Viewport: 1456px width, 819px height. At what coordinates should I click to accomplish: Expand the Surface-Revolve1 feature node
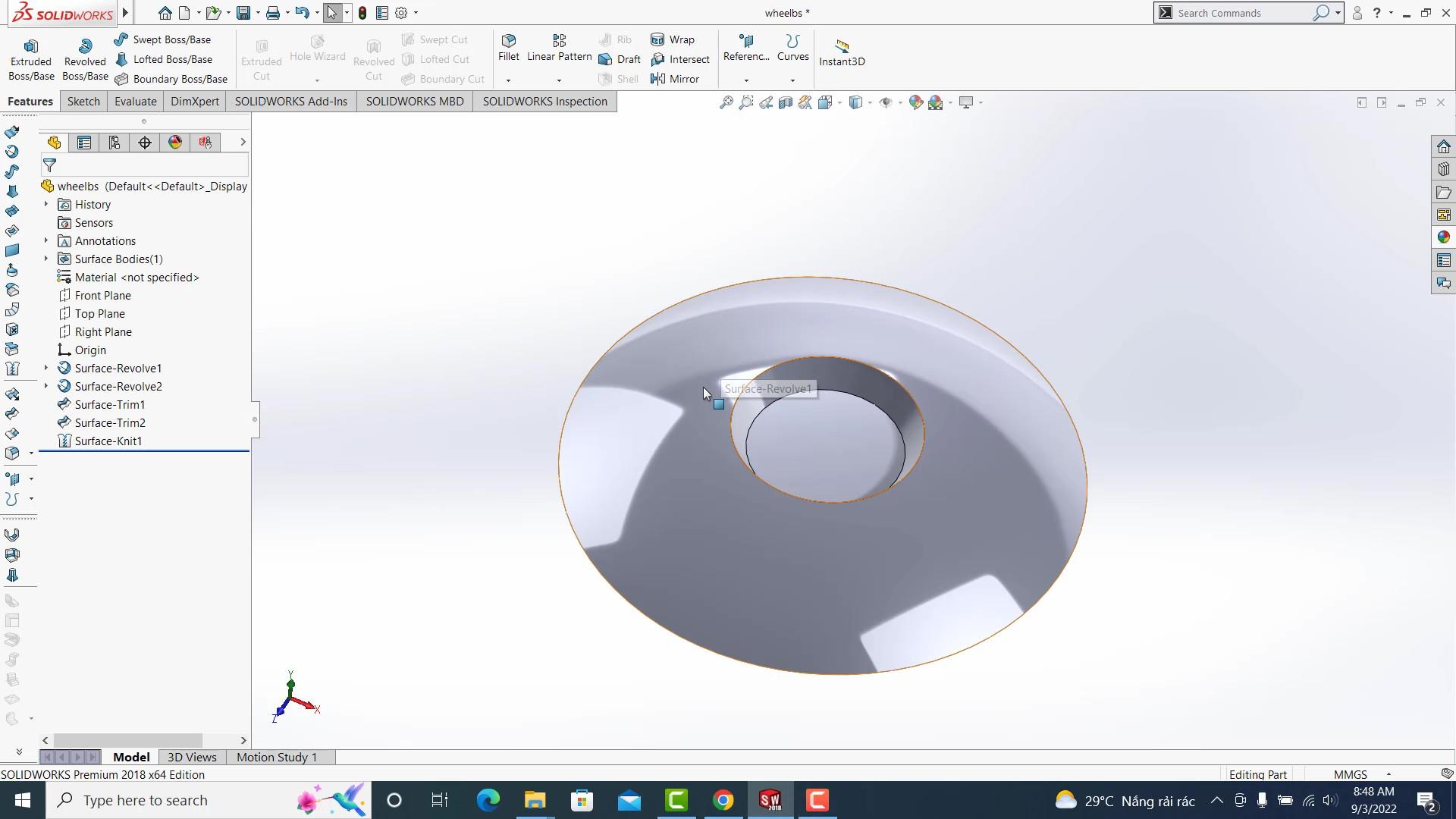[x=45, y=368]
